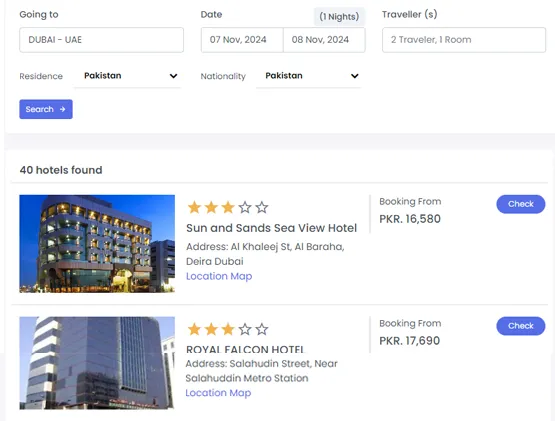This screenshot has width=555, height=421.
Task: Click the Nationality dropdown chevron arrow
Action: tap(355, 76)
